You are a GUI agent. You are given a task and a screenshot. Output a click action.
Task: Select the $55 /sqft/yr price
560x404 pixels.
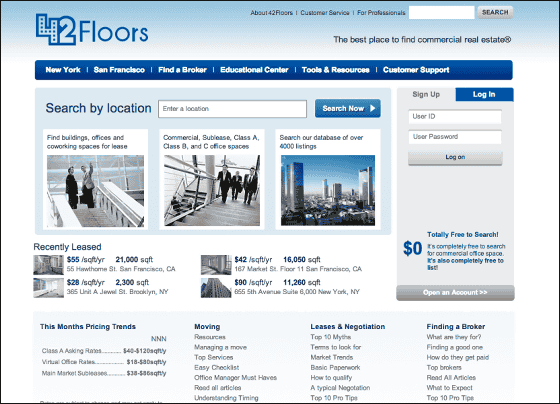point(86,260)
